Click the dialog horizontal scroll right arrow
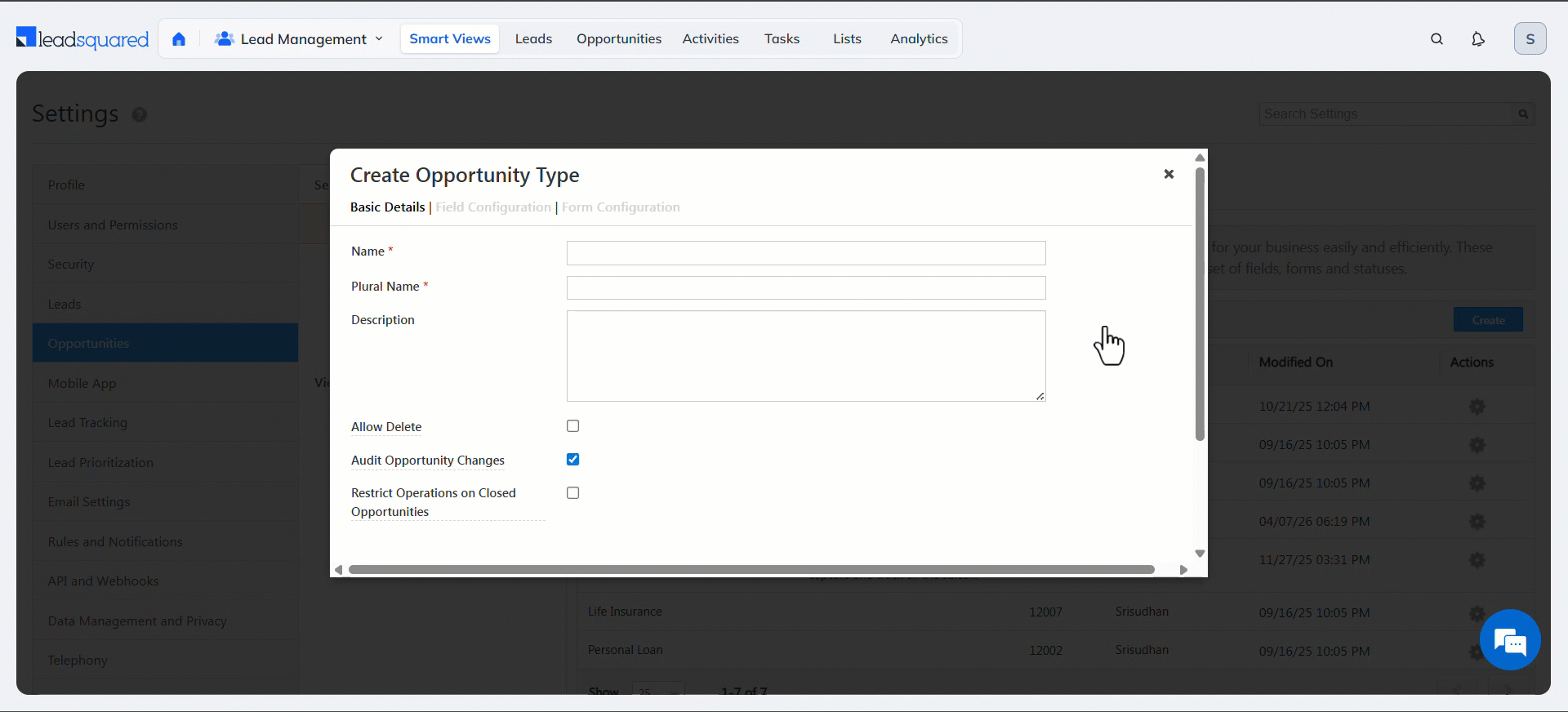 click(x=1183, y=570)
